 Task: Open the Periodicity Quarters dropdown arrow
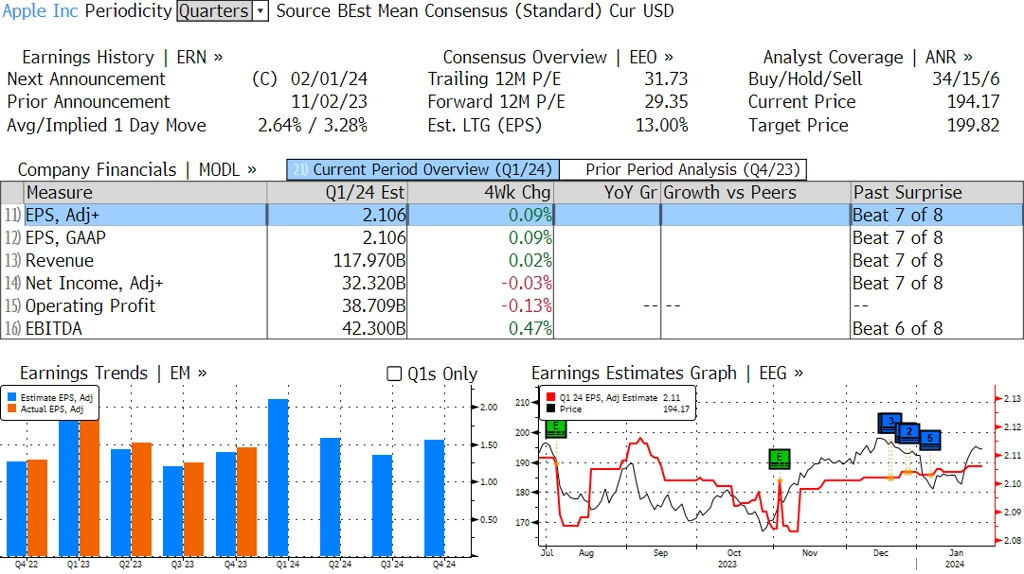click(261, 11)
